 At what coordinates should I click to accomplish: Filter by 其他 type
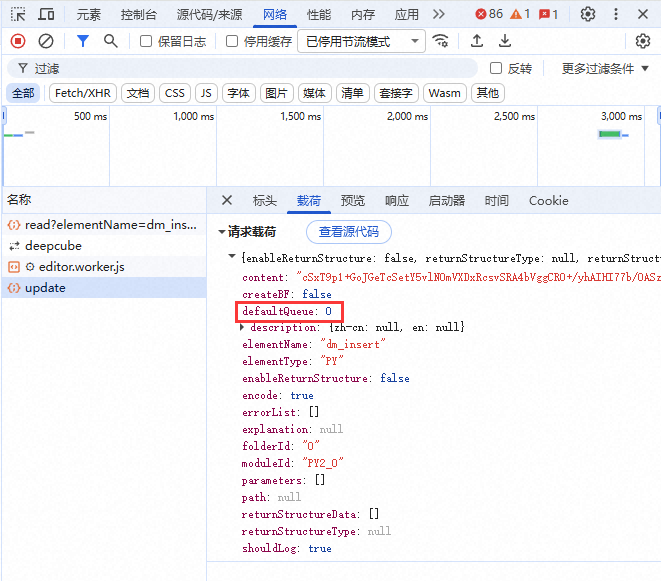coord(488,93)
